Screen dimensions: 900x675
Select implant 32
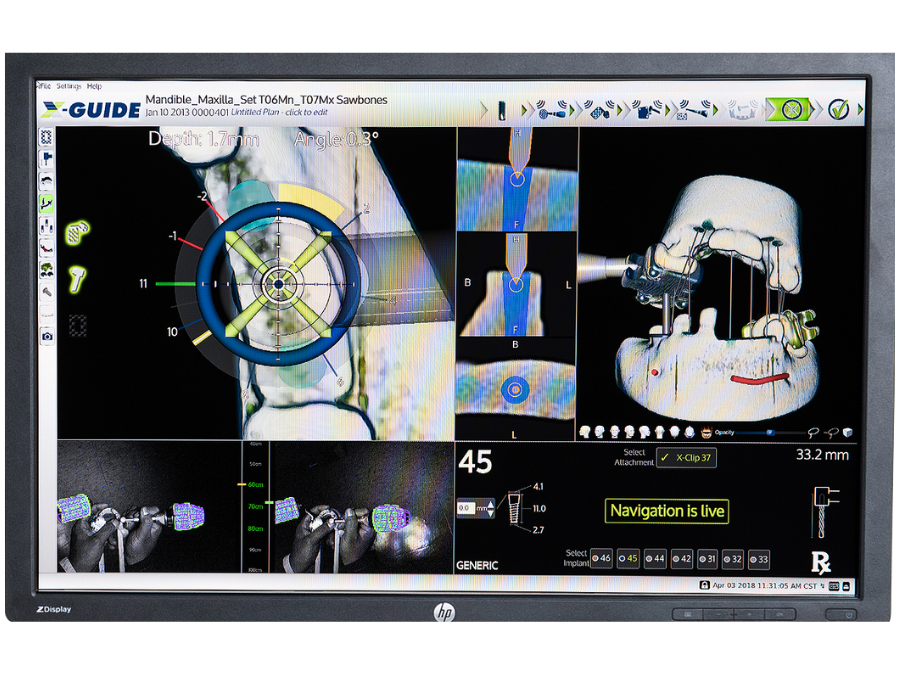[733, 558]
